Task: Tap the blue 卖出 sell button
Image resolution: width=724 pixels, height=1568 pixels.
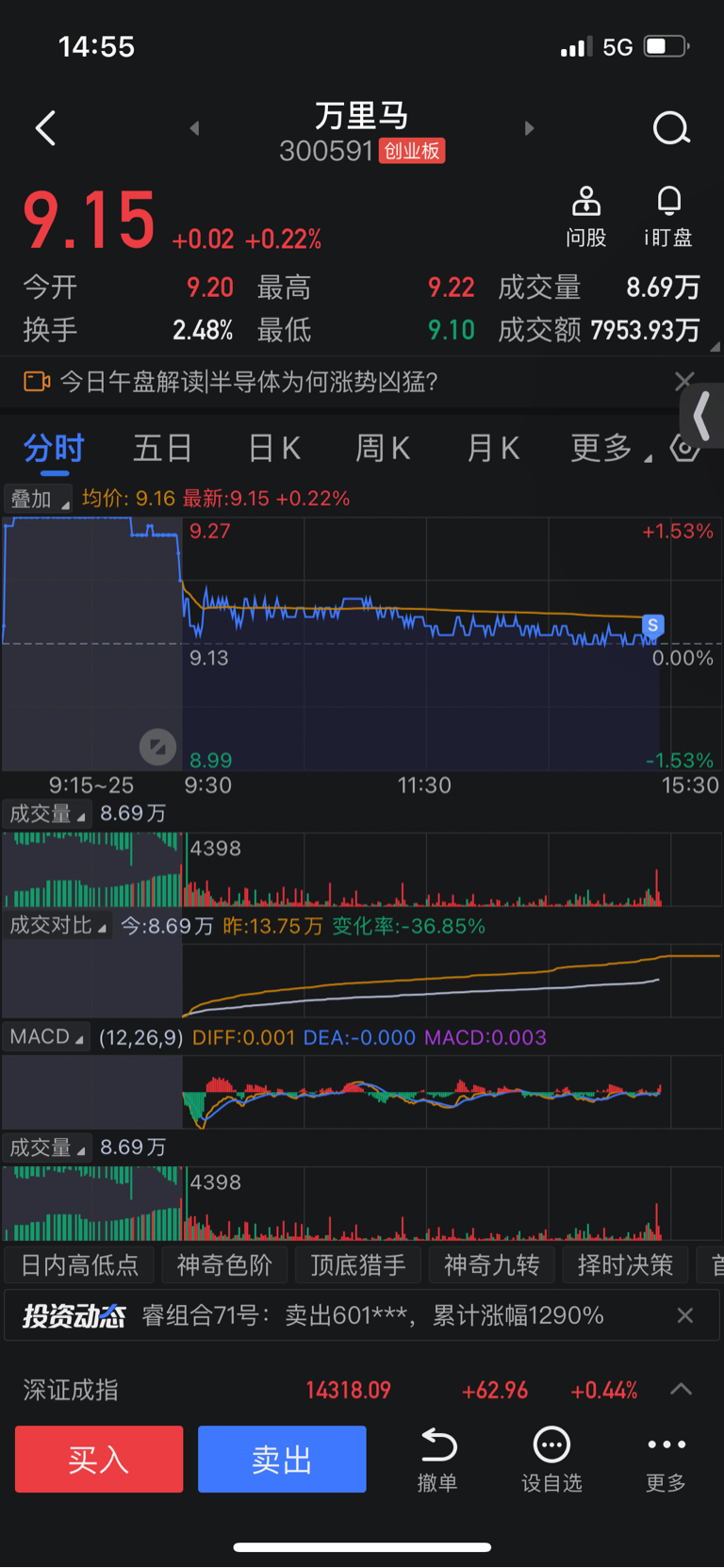Action: point(282,1460)
